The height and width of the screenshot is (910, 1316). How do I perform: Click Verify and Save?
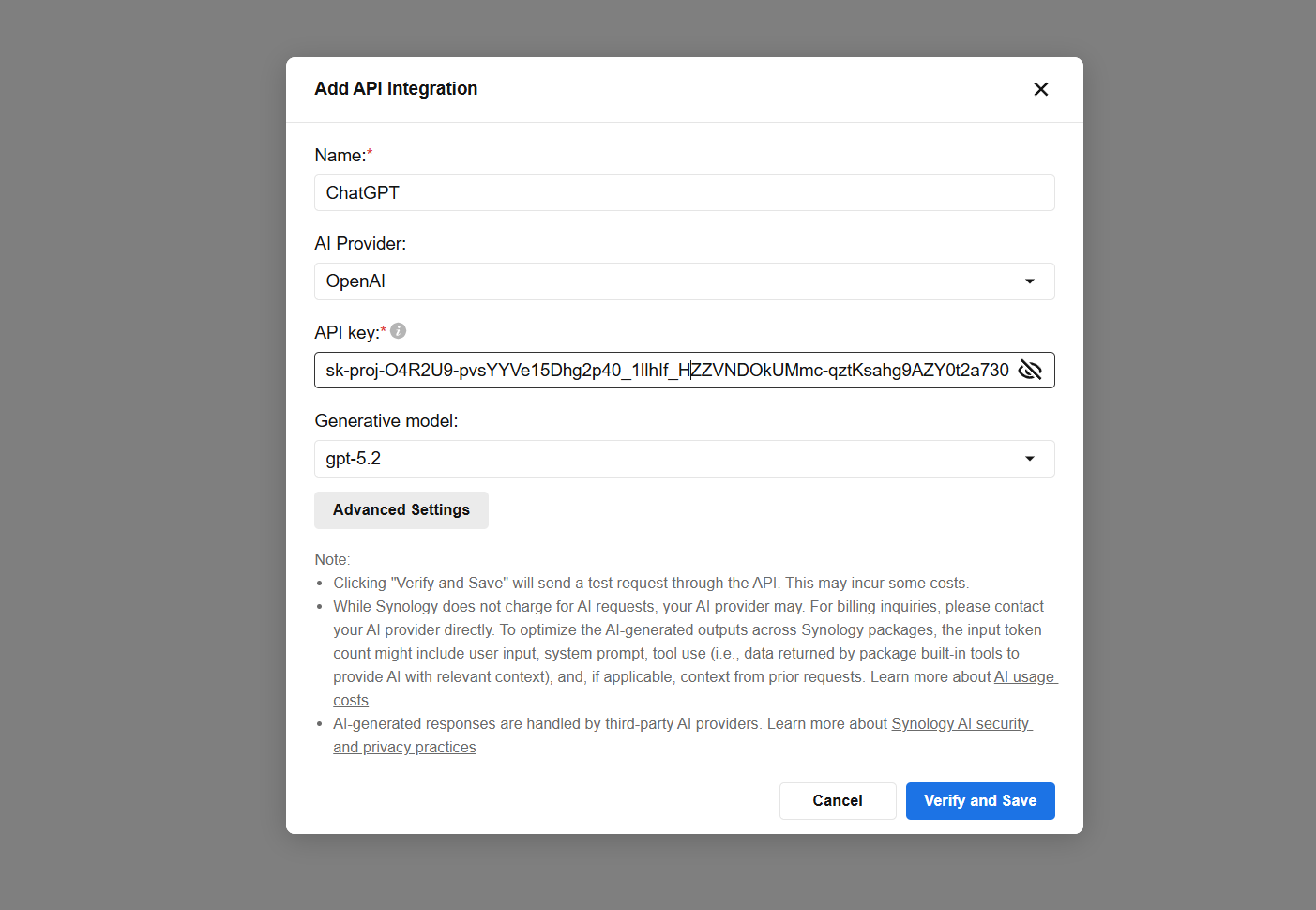[979, 801]
